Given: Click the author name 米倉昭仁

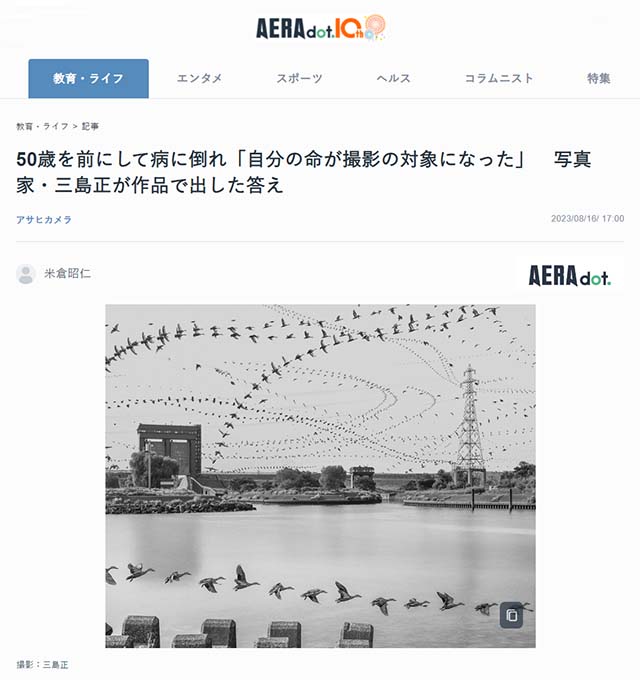Looking at the screenshot, I should click(68, 273).
